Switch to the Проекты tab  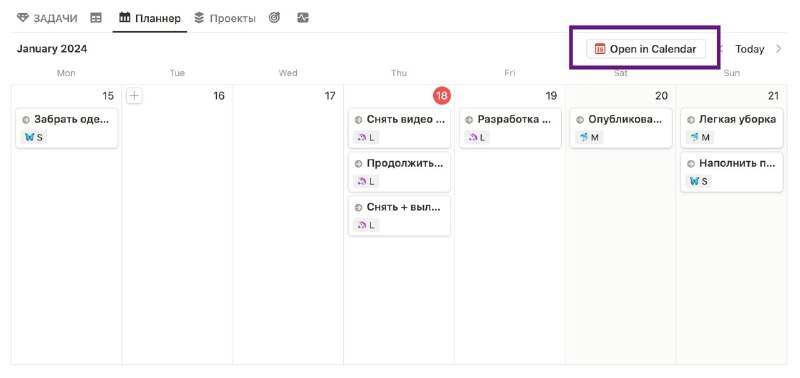[x=225, y=18]
